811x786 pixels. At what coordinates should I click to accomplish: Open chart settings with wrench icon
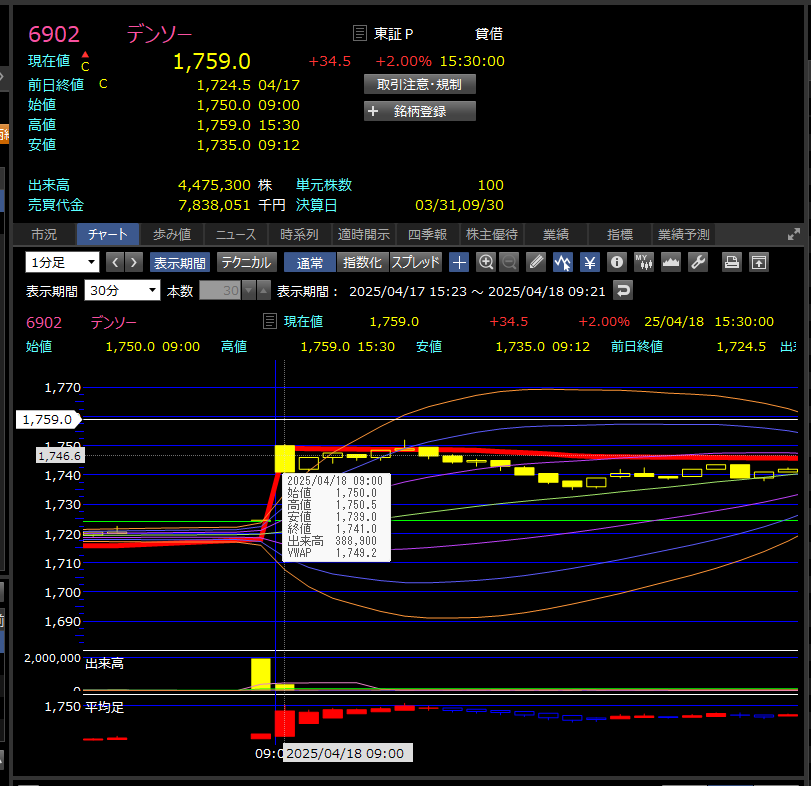(698, 263)
